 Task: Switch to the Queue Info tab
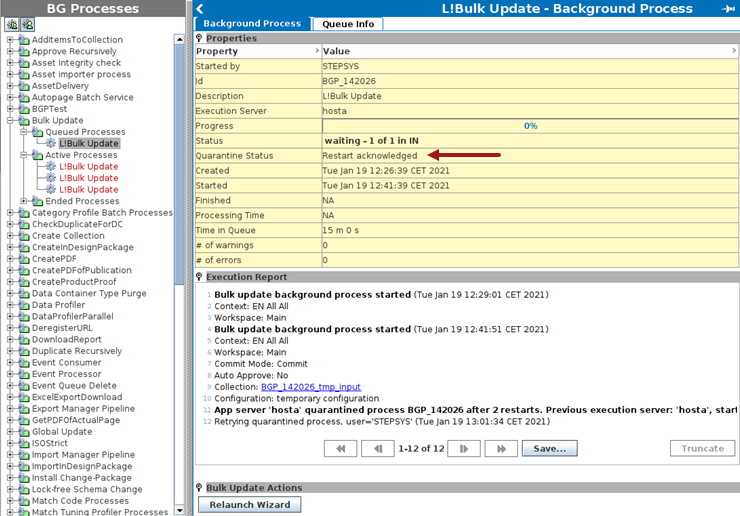350,24
